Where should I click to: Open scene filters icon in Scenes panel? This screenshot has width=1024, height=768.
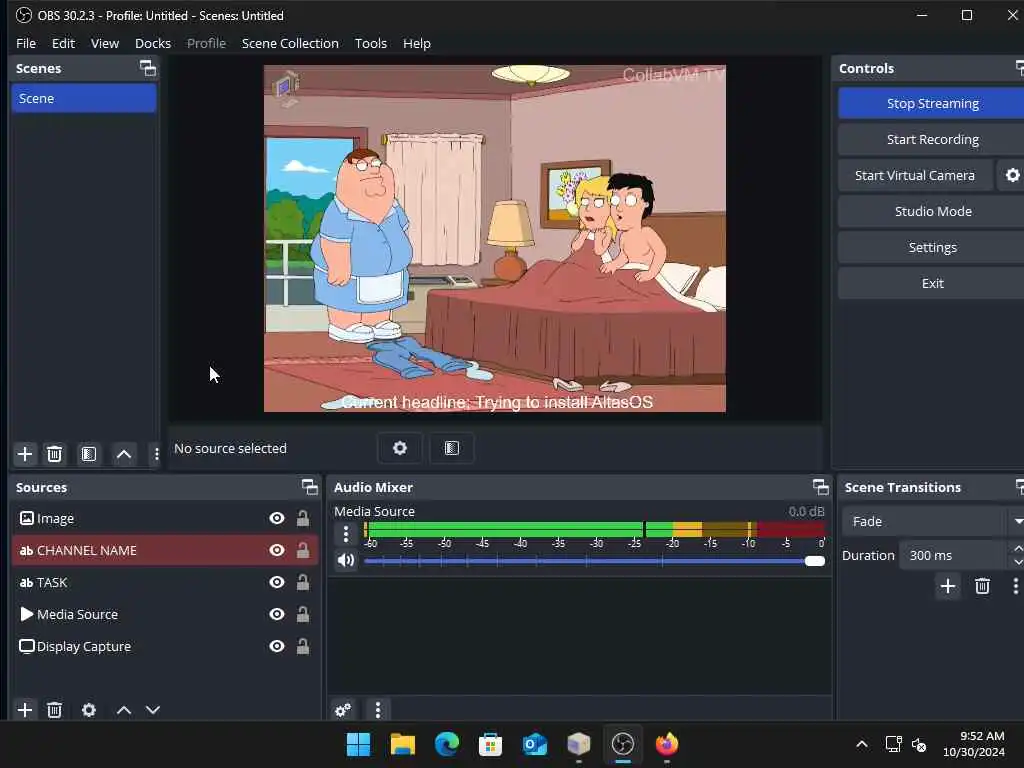[89, 454]
